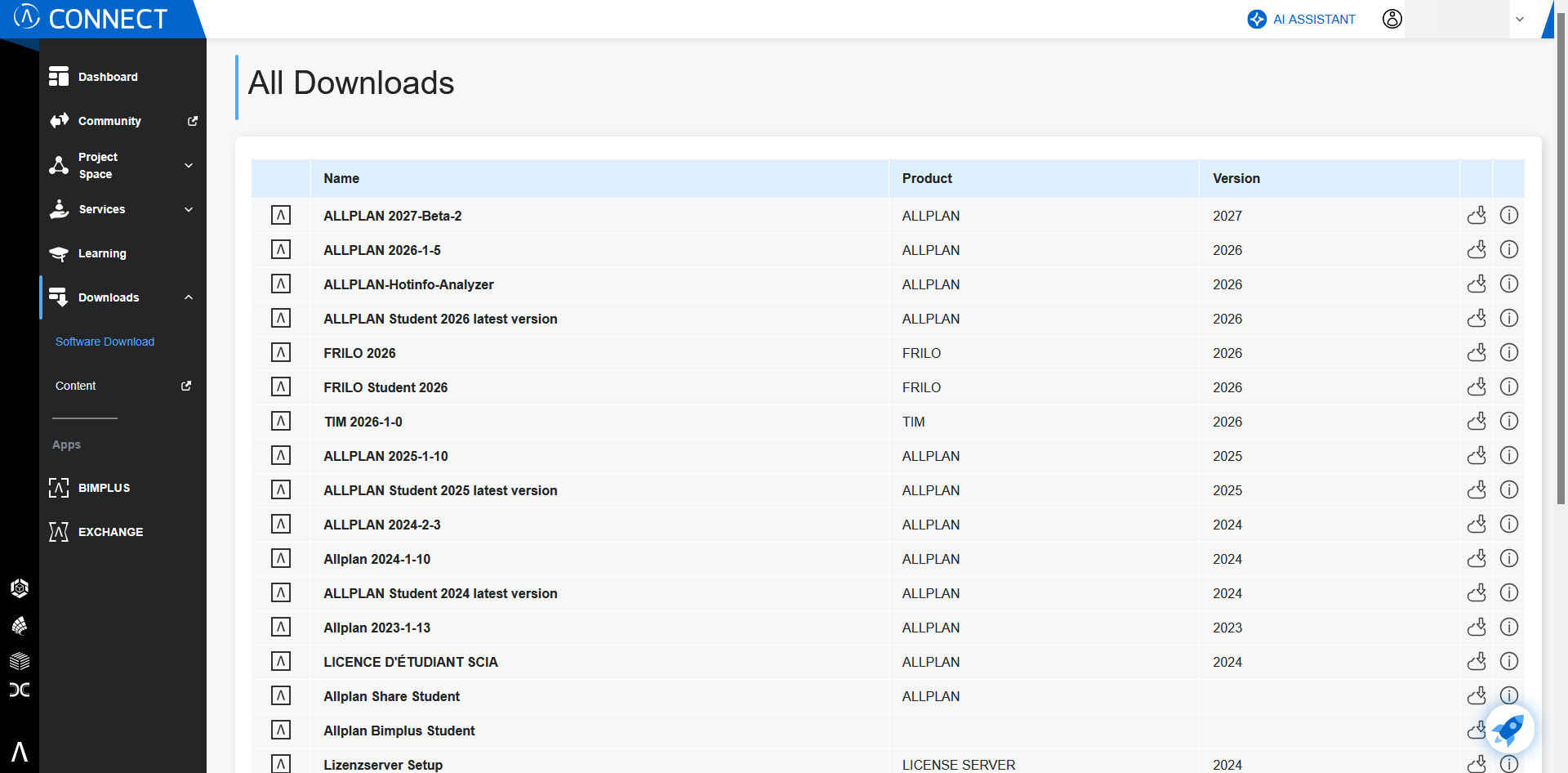Open info icon for FRILO 2026

pyautogui.click(x=1509, y=353)
